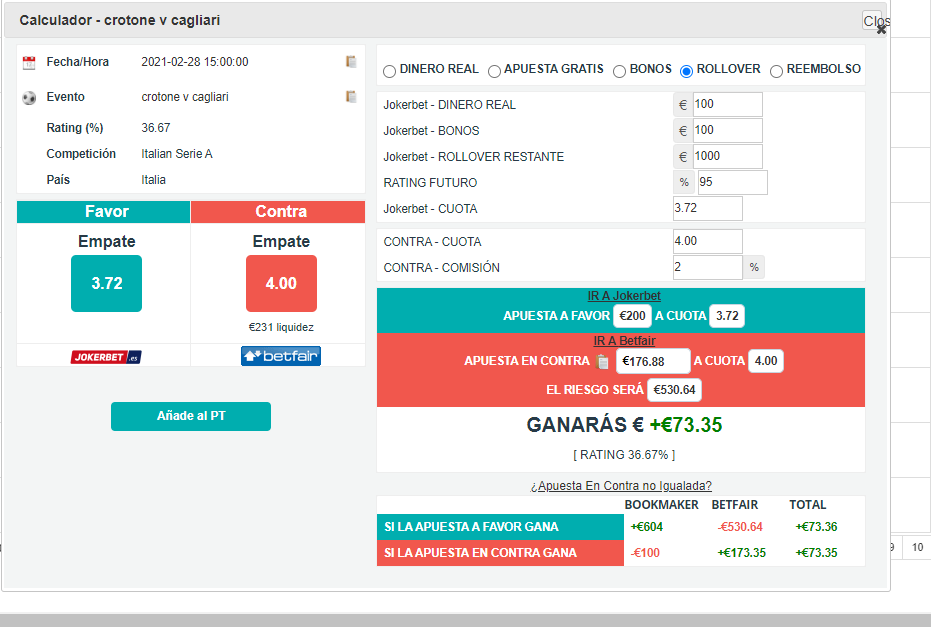Open the IR A Jokerbet link
Viewport: 931px width, 627px height.
click(623, 296)
